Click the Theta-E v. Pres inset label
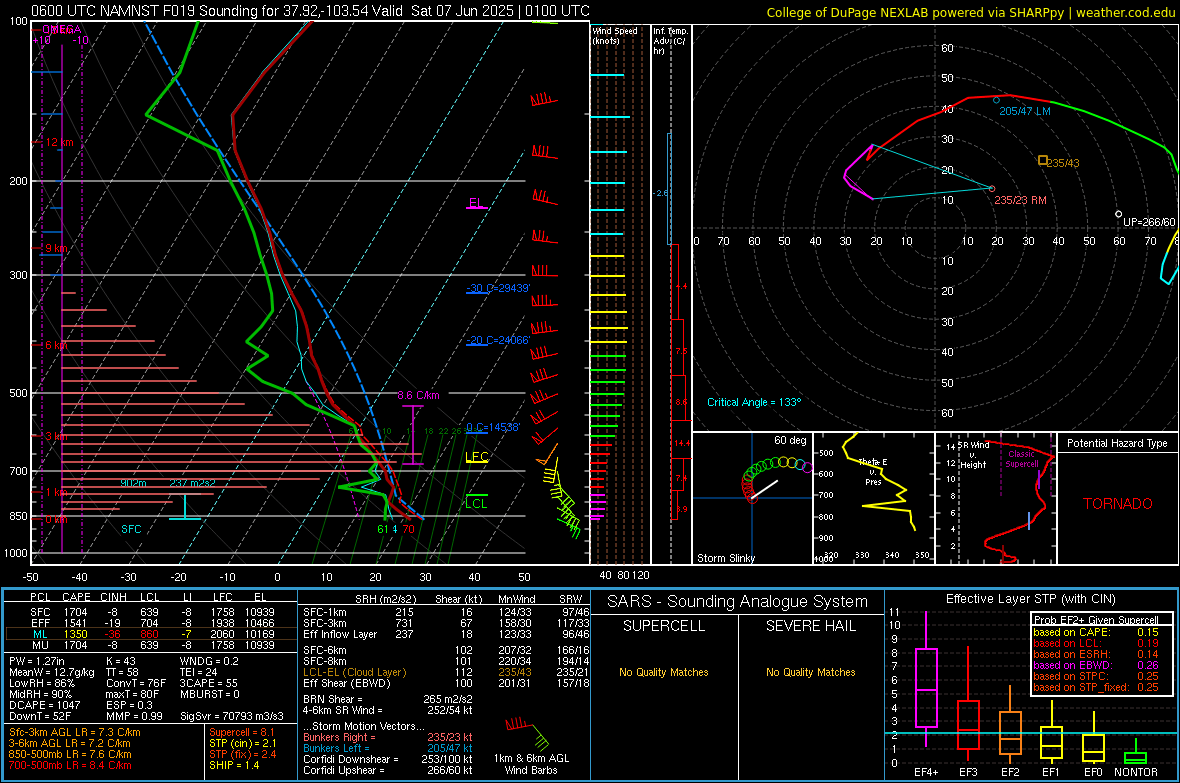Image resolution: width=1180 pixels, height=783 pixels. pyautogui.click(x=871, y=471)
